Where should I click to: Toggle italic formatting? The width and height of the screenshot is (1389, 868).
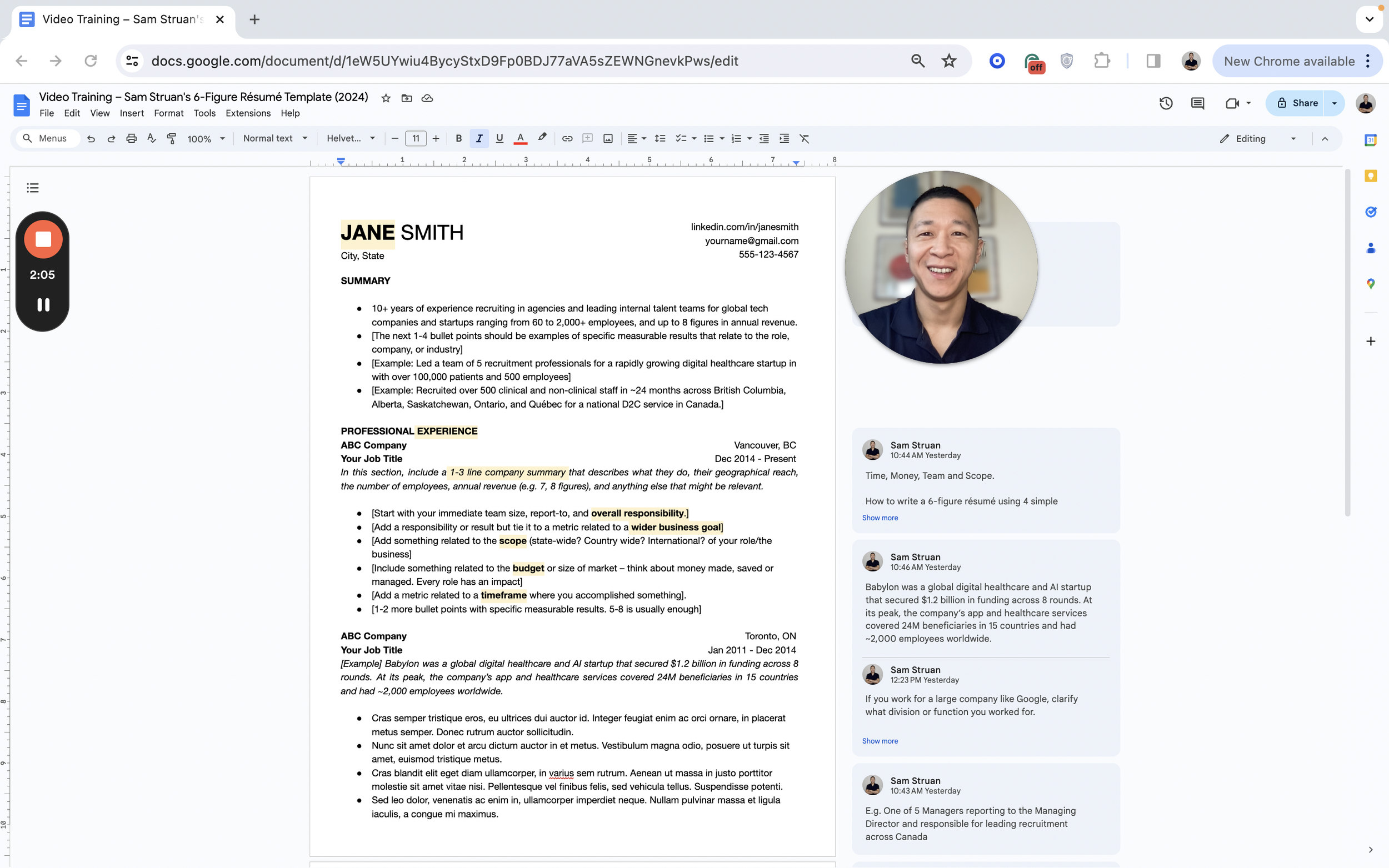pos(479,138)
